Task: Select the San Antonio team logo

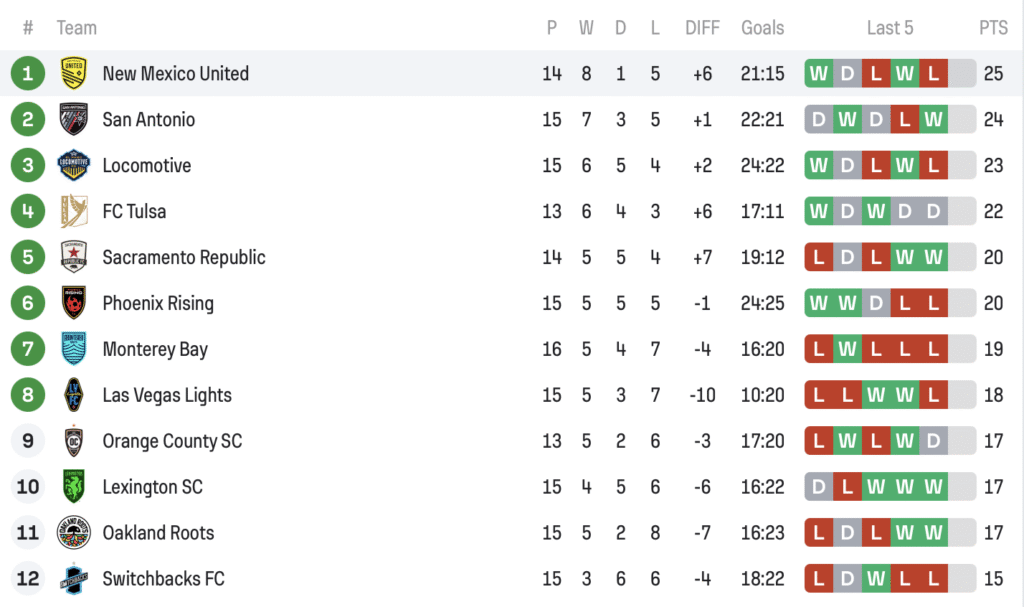Action: pos(74,119)
